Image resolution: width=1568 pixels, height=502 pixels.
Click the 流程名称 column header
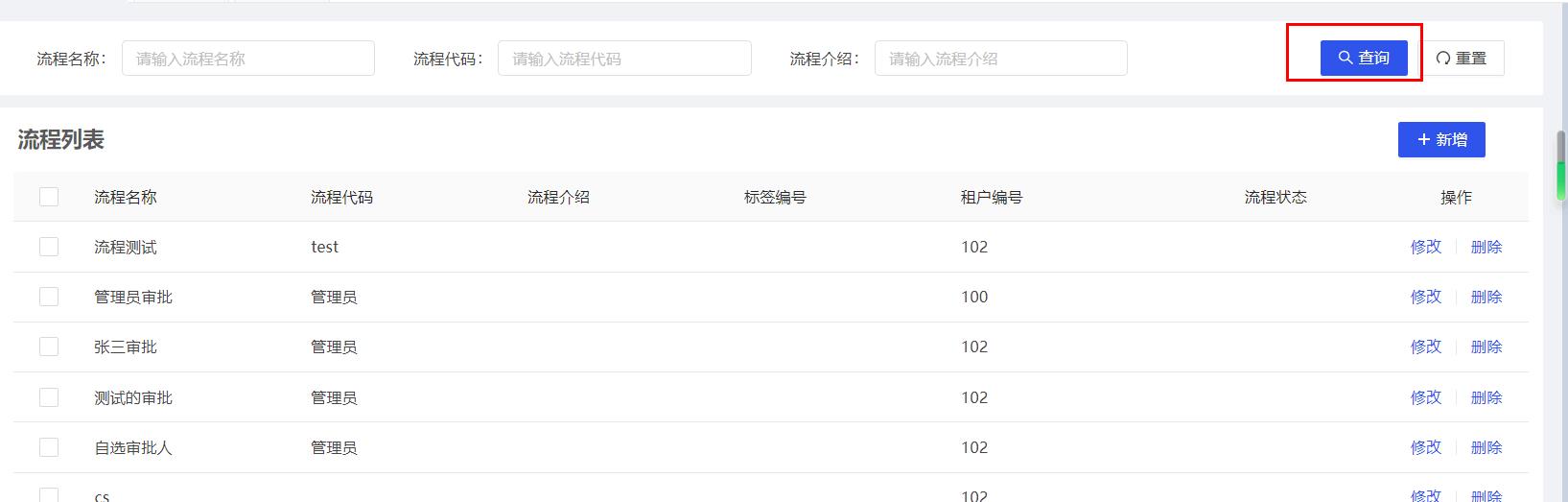pyautogui.click(x=126, y=197)
